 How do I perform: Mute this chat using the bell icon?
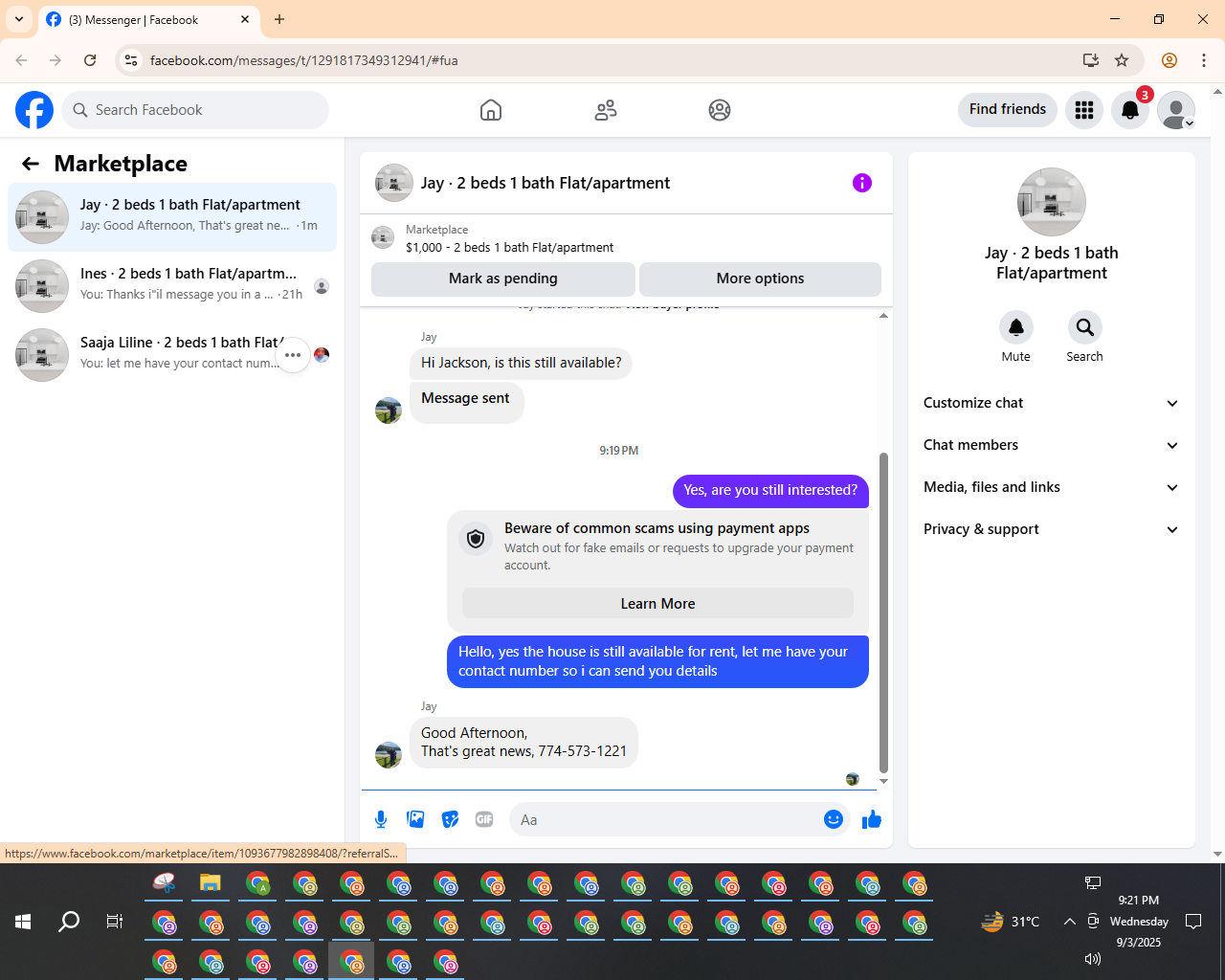coord(1016,327)
